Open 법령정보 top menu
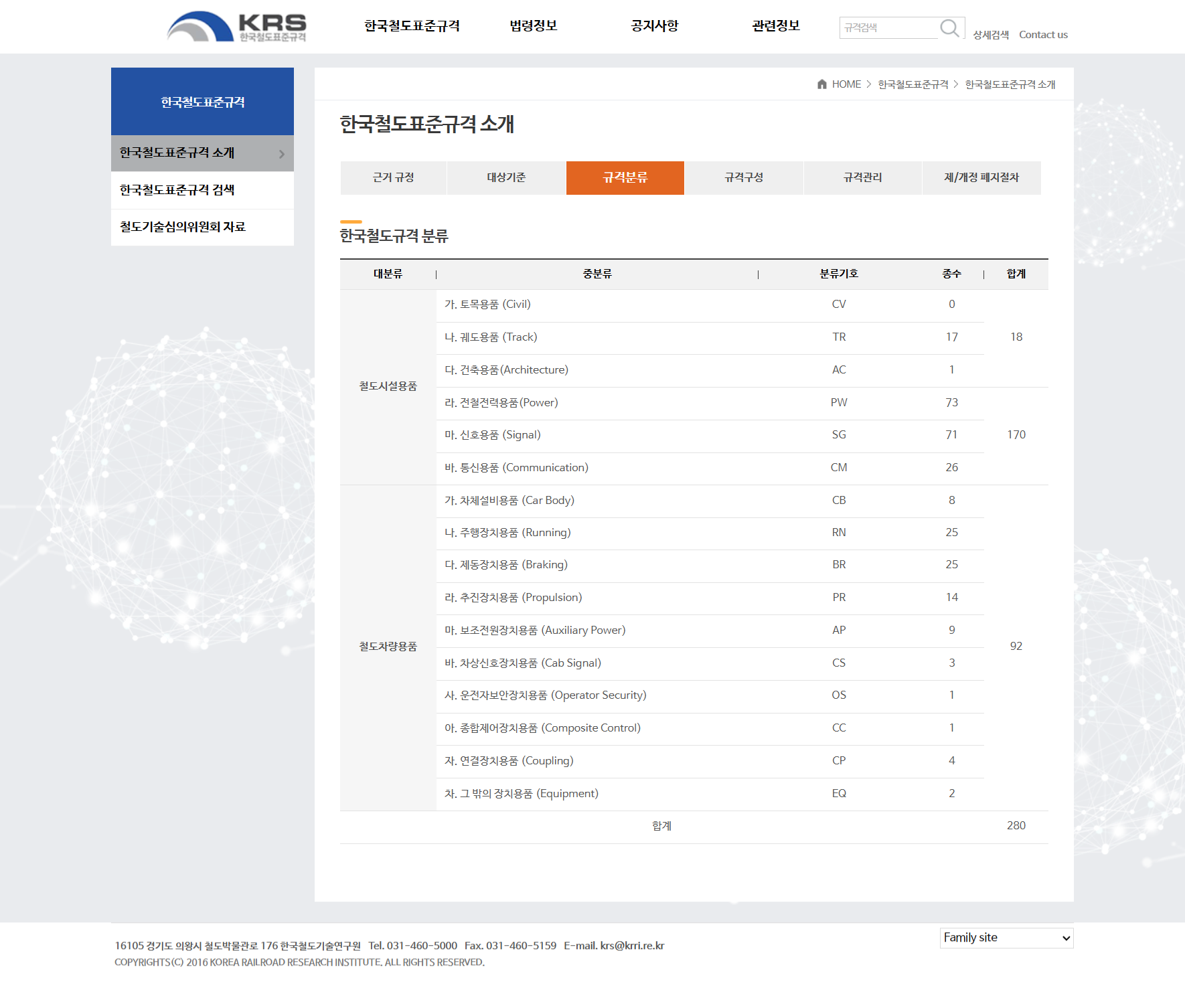This screenshot has height=1008, width=1185. (x=533, y=26)
